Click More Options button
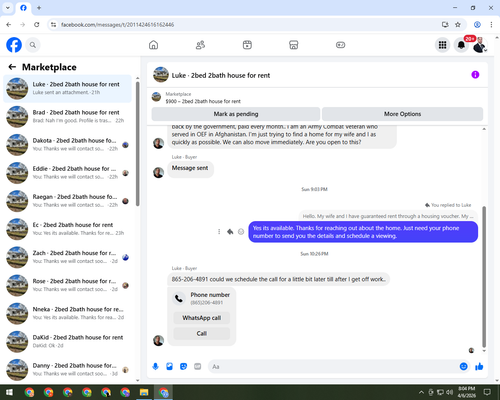 click(402, 114)
